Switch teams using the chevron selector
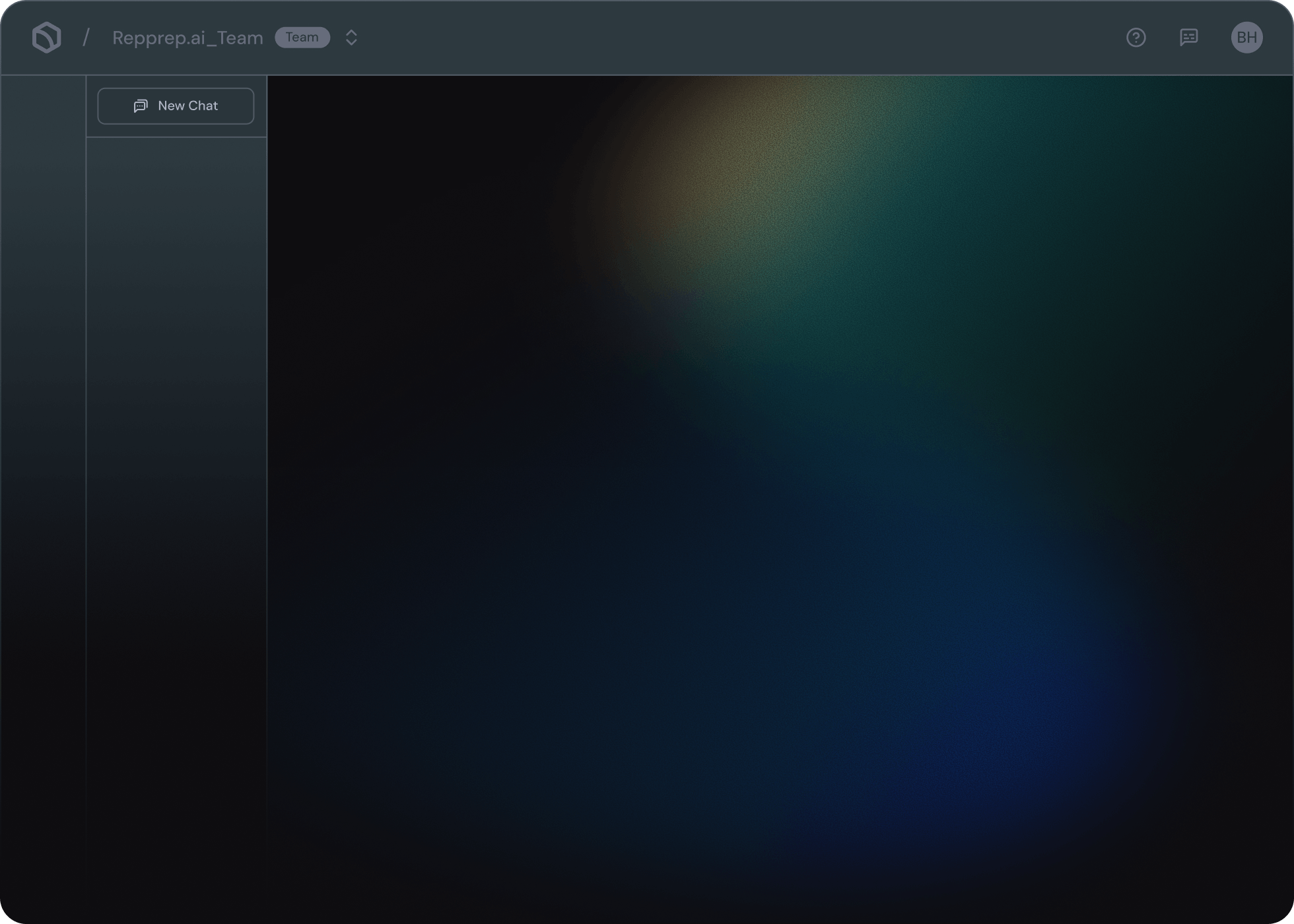The image size is (1294, 924). 351,38
